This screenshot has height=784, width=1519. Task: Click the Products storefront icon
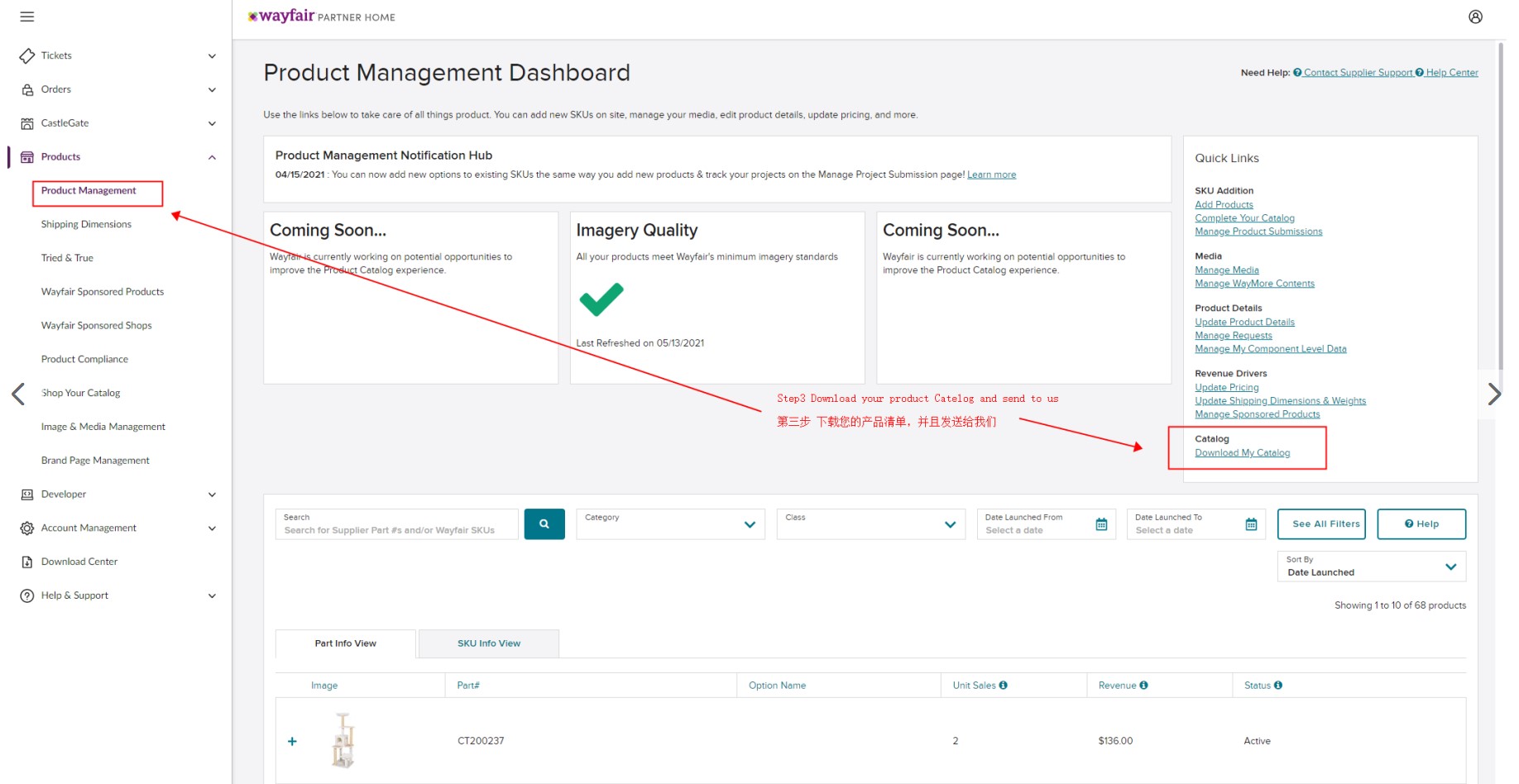click(27, 157)
